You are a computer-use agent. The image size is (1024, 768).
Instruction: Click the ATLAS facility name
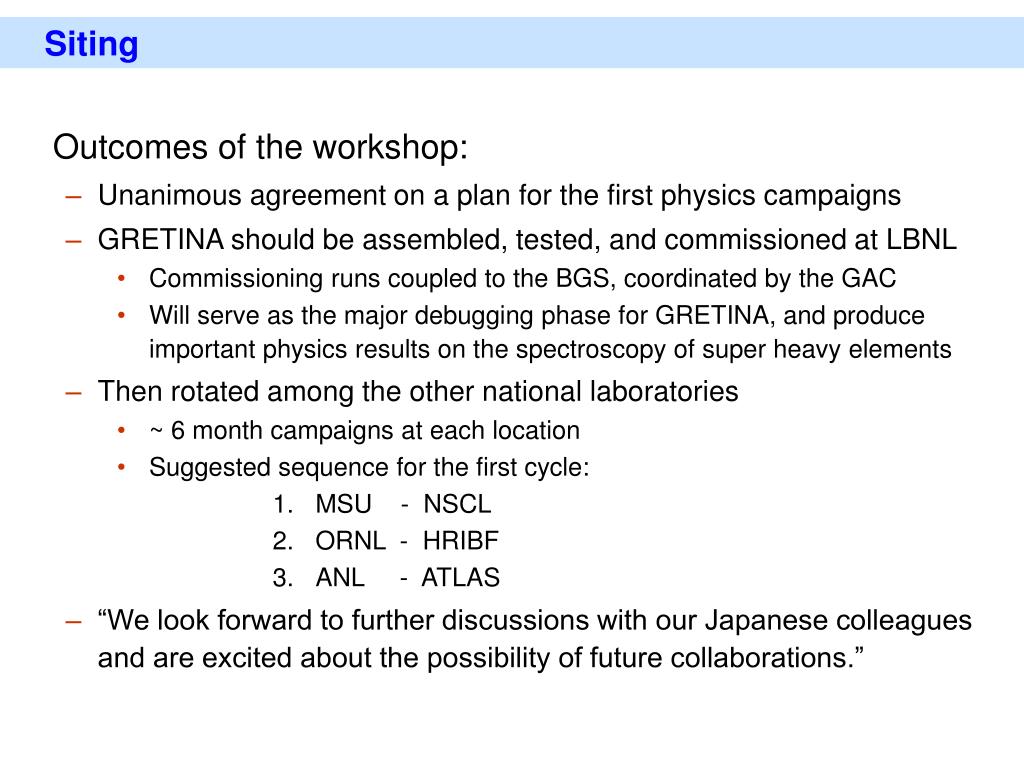pos(460,577)
